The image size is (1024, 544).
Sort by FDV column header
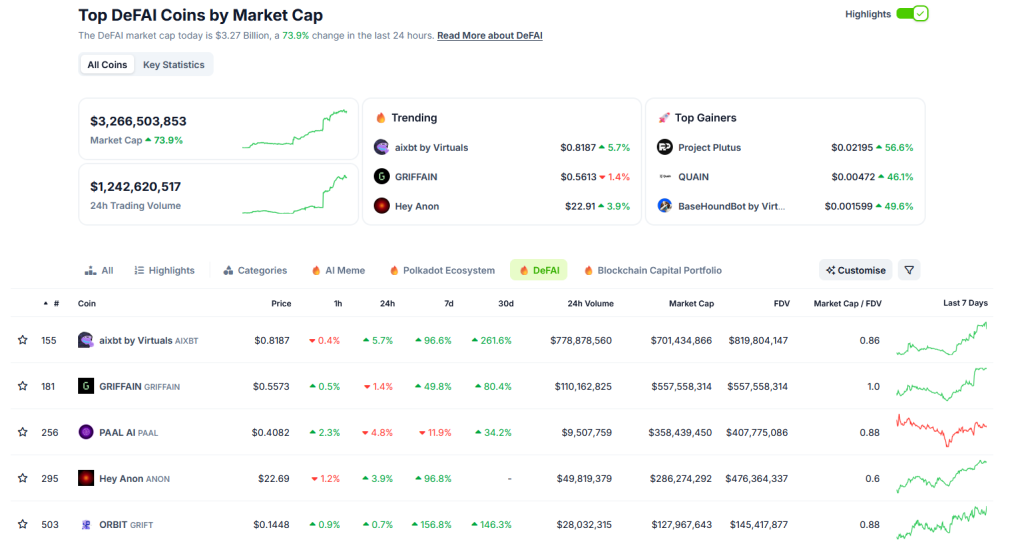click(x=781, y=303)
